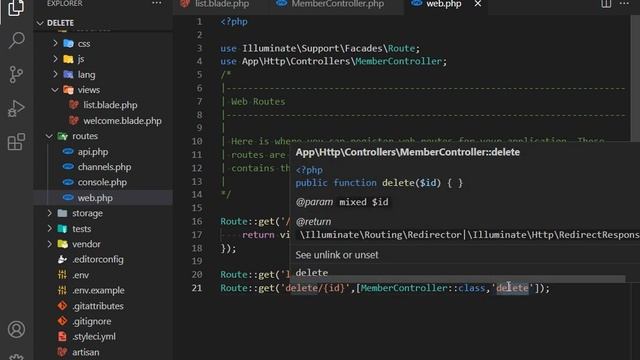Screen dimensions: 640x360
Task: Expand the vendor folder
Action: coord(49,244)
